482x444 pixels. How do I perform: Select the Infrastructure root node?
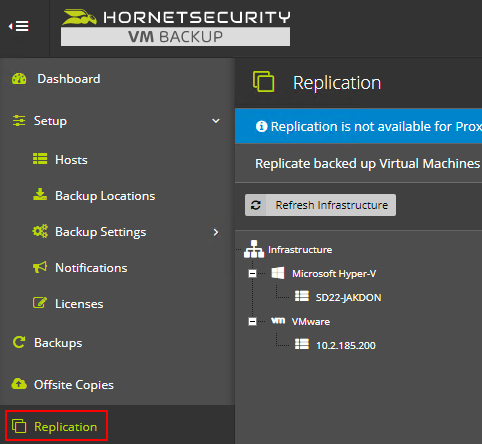[300, 250]
